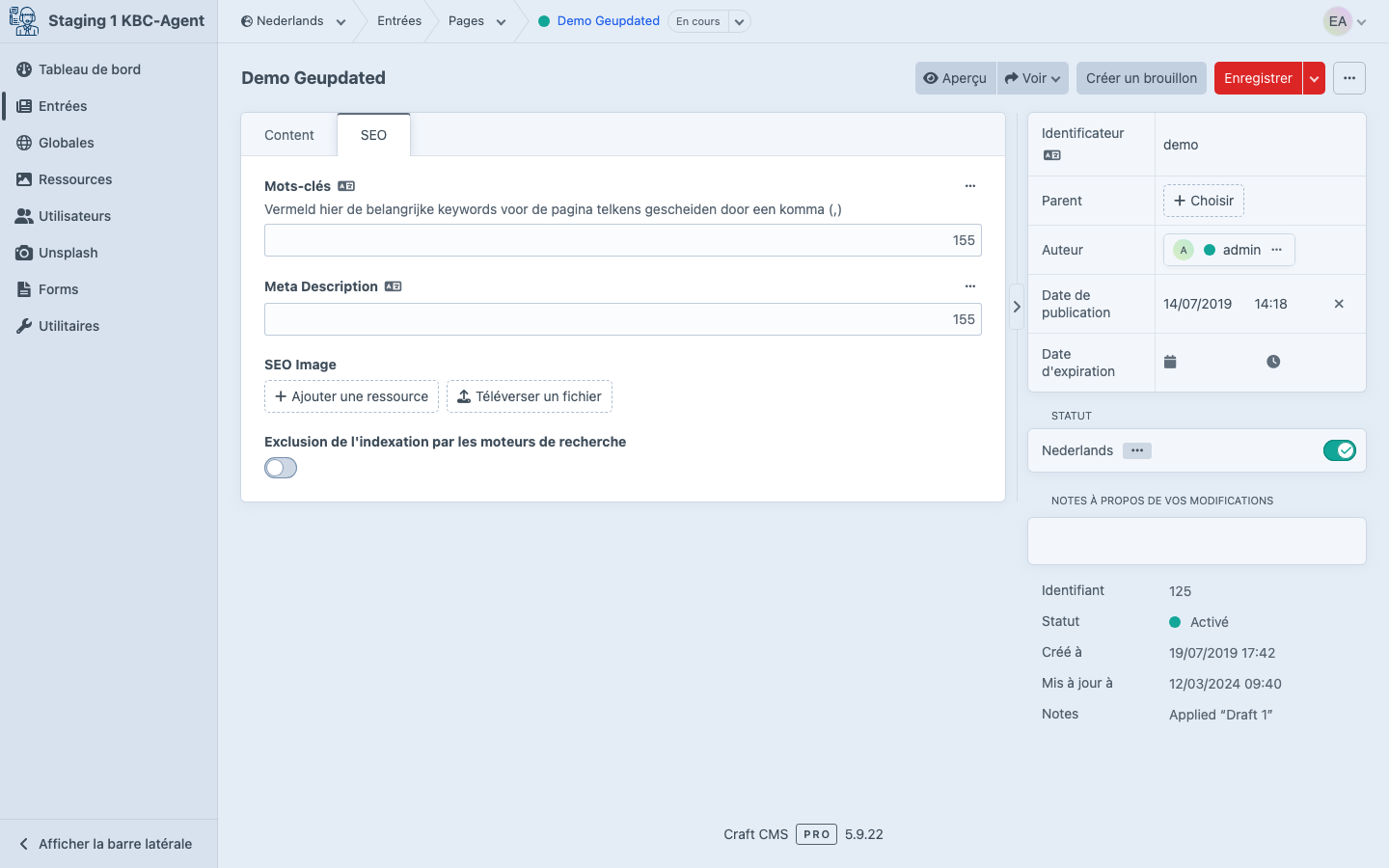Click the Aperçu preview button

(955, 78)
